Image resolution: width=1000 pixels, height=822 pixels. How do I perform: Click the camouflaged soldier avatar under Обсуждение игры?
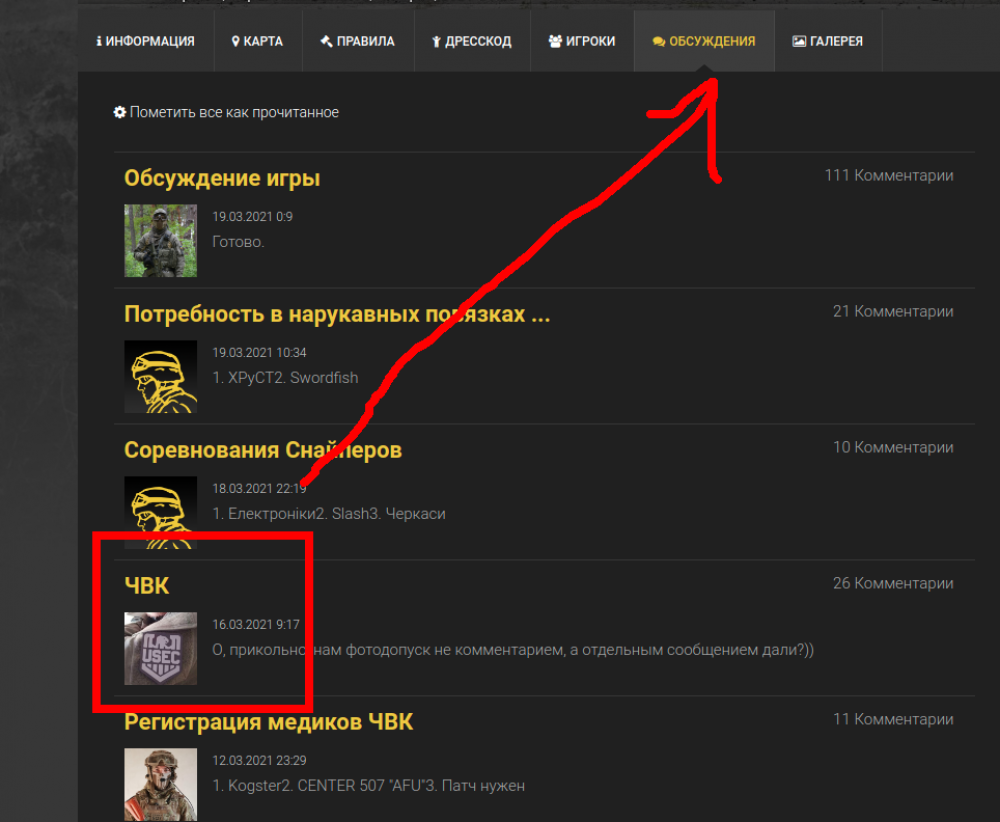(160, 241)
